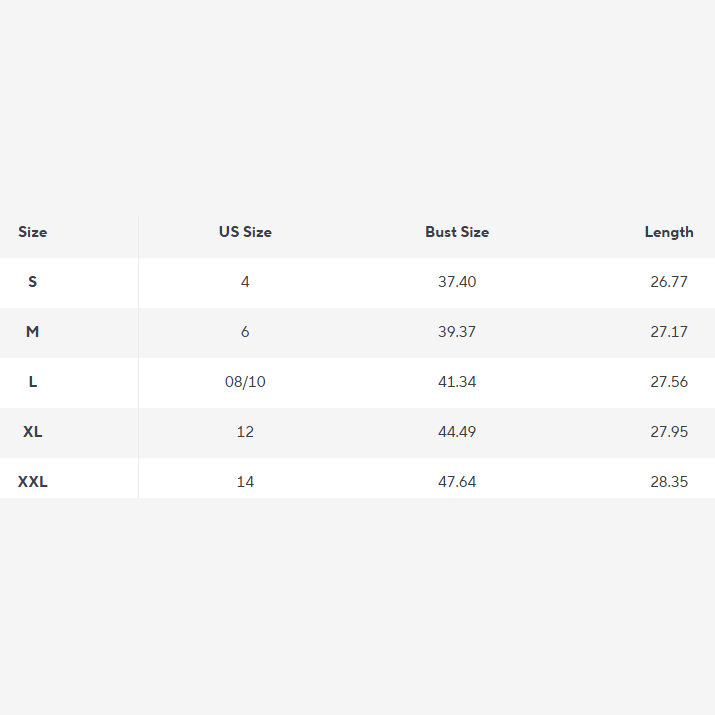The image size is (715, 715).
Task: Click the S size row label
Action: tap(32, 282)
